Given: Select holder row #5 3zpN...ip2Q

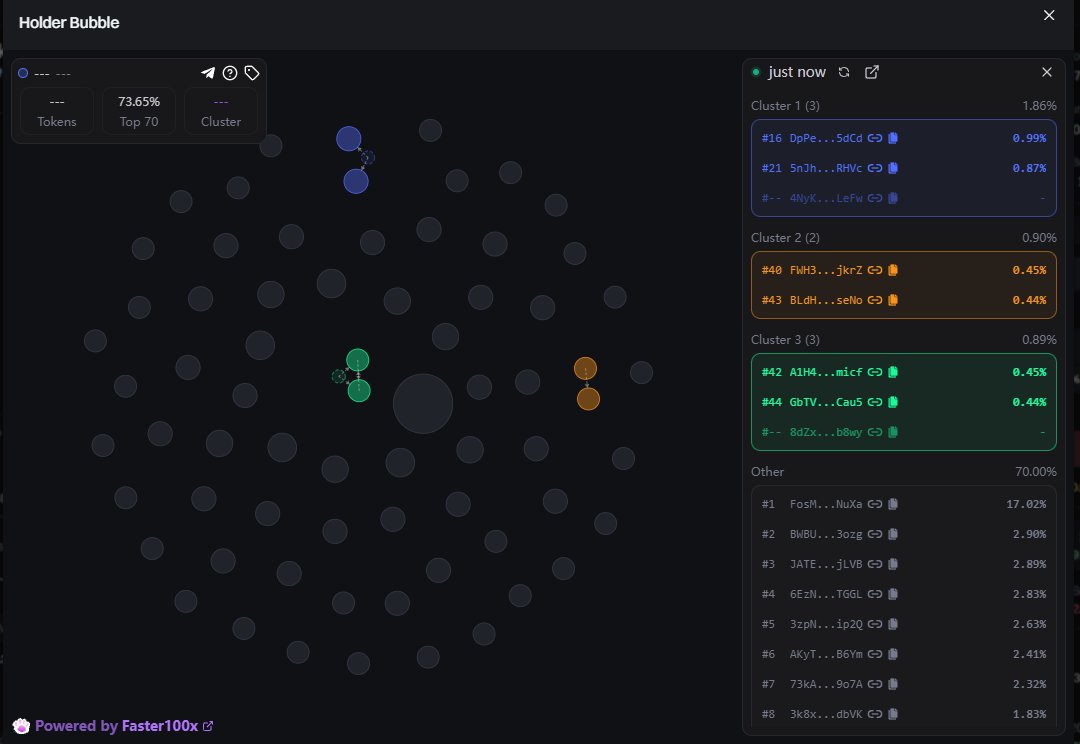Looking at the screenshot, I should [x=904, y=625].
